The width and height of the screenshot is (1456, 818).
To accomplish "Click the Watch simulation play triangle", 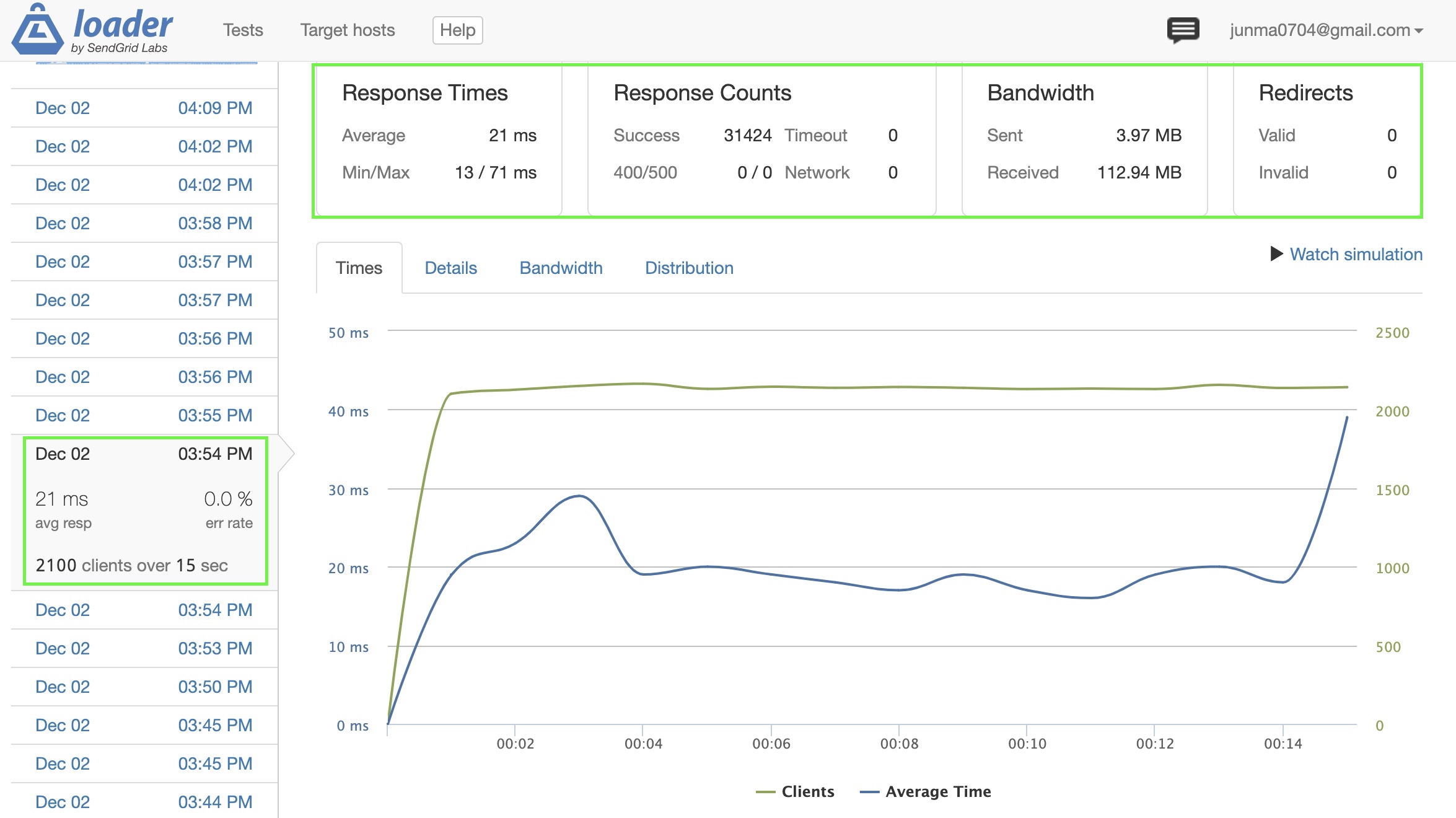I will (x=1276, y=254).
